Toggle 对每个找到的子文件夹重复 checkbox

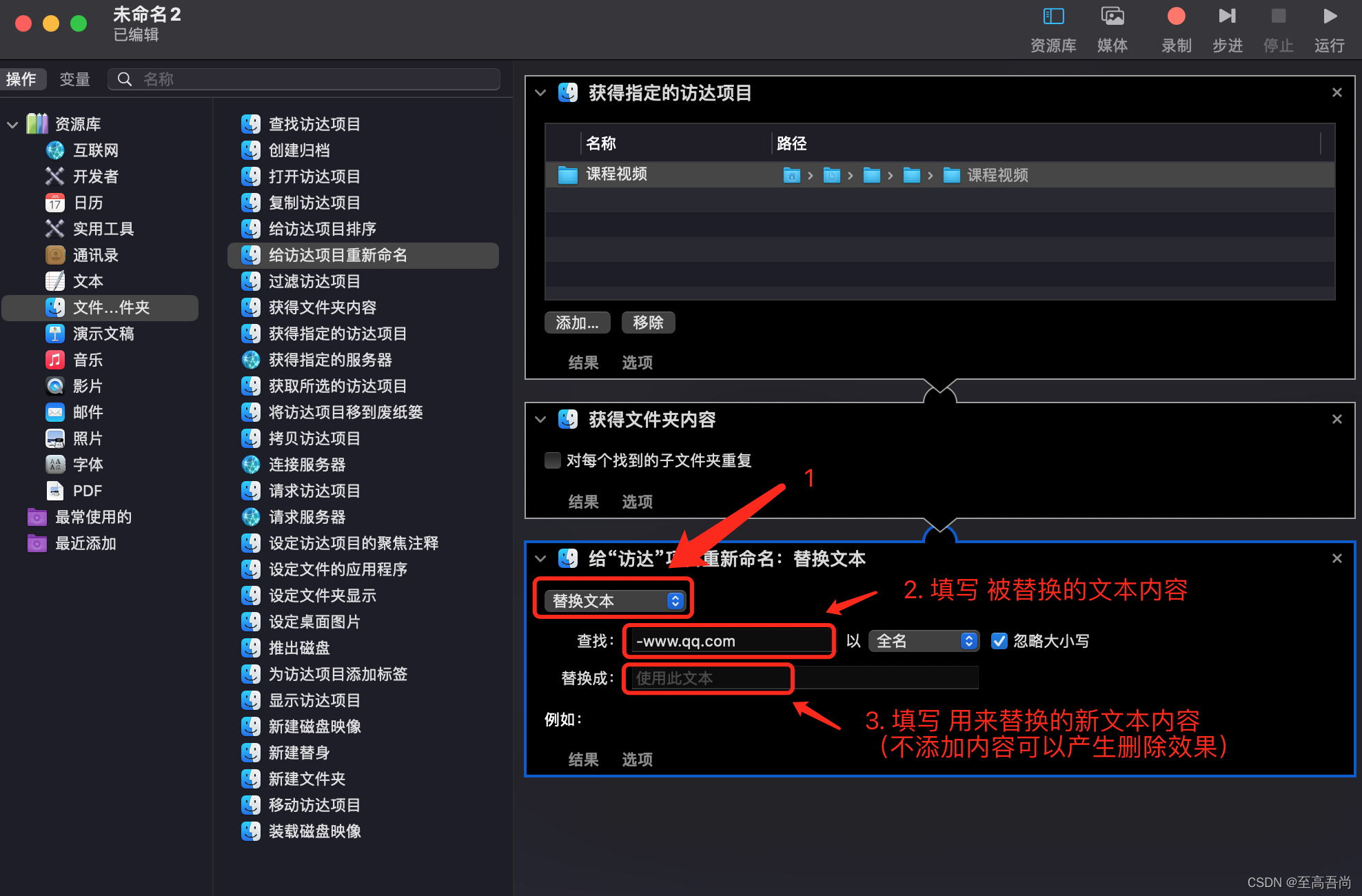[553, 460]
